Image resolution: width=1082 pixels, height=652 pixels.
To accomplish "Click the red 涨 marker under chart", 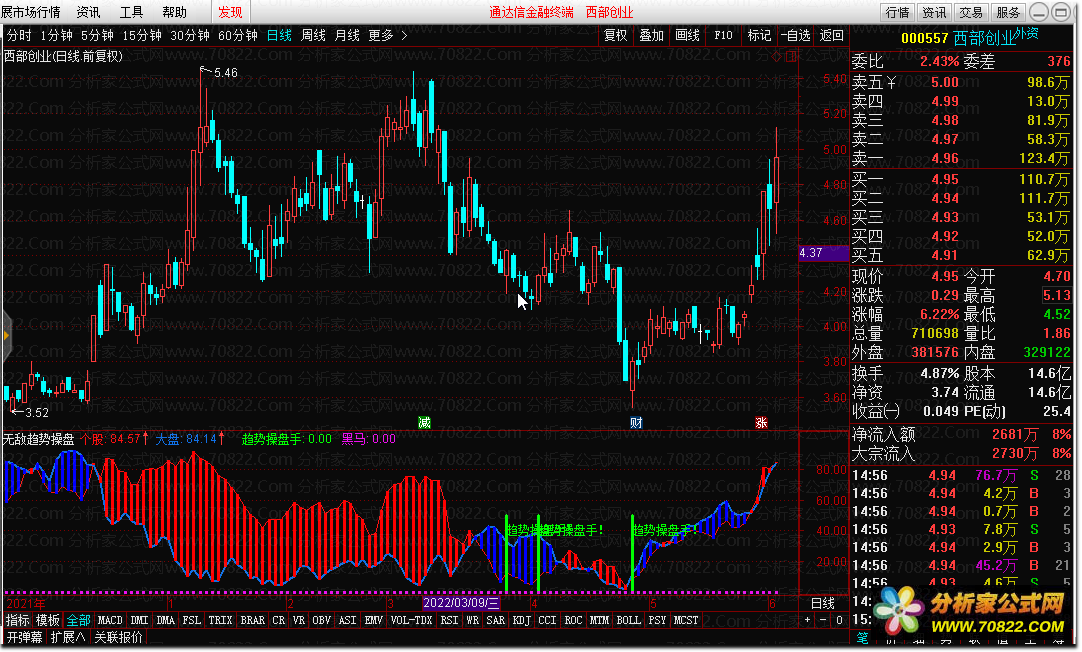I will click(x=761, y=423).
